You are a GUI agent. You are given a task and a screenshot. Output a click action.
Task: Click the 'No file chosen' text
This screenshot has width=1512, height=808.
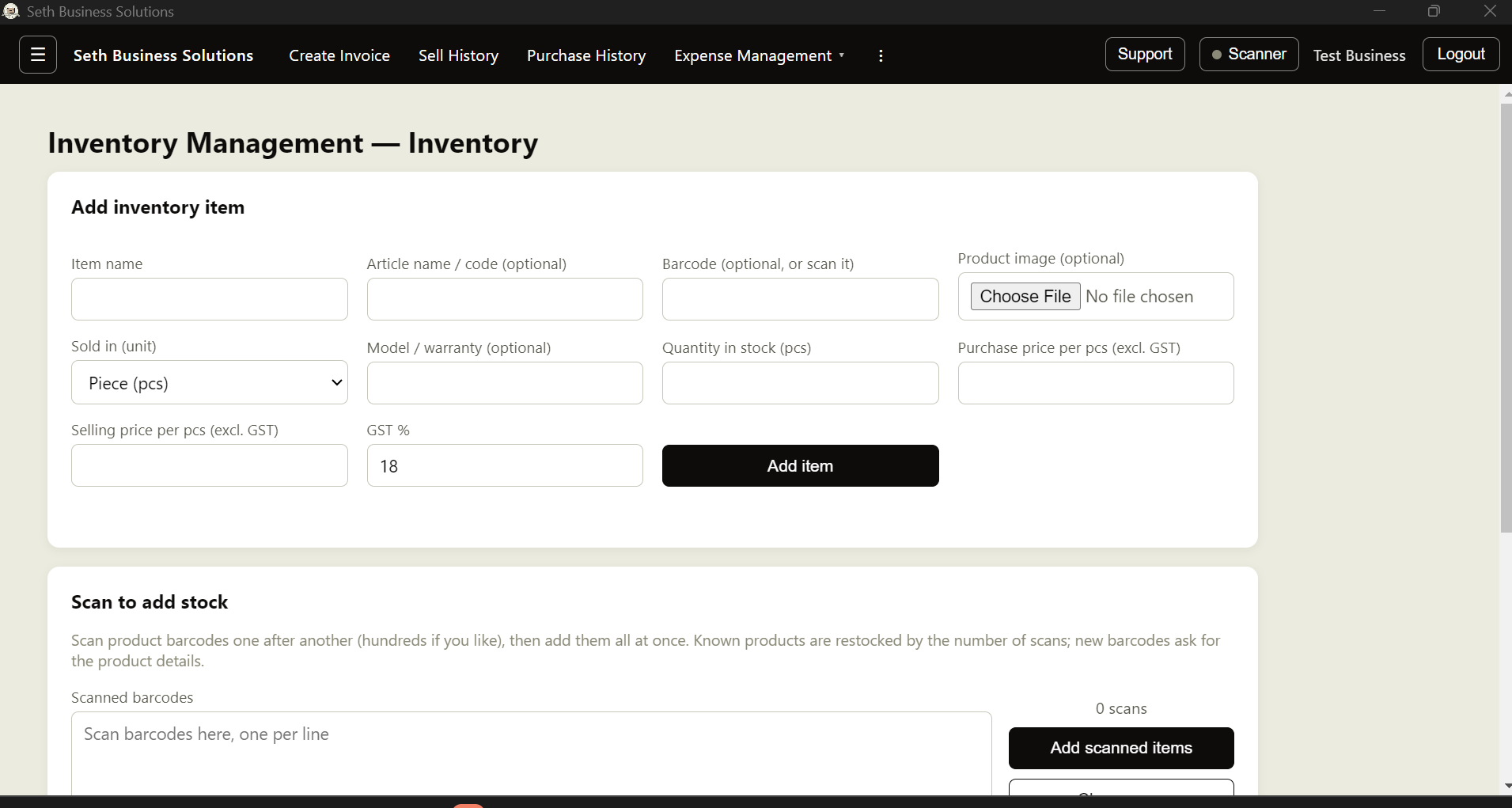click(x=1139, y=297)
